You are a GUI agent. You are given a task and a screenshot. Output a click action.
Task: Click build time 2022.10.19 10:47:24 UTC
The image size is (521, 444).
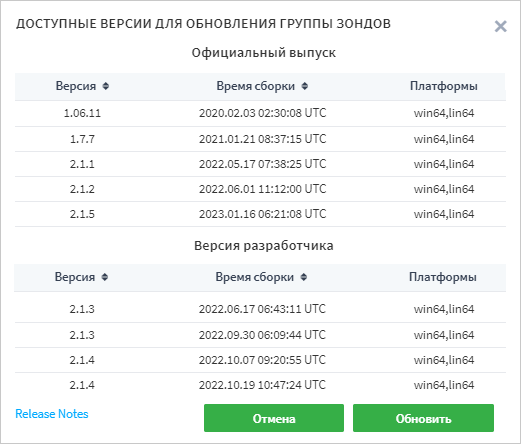click(262, 385)
